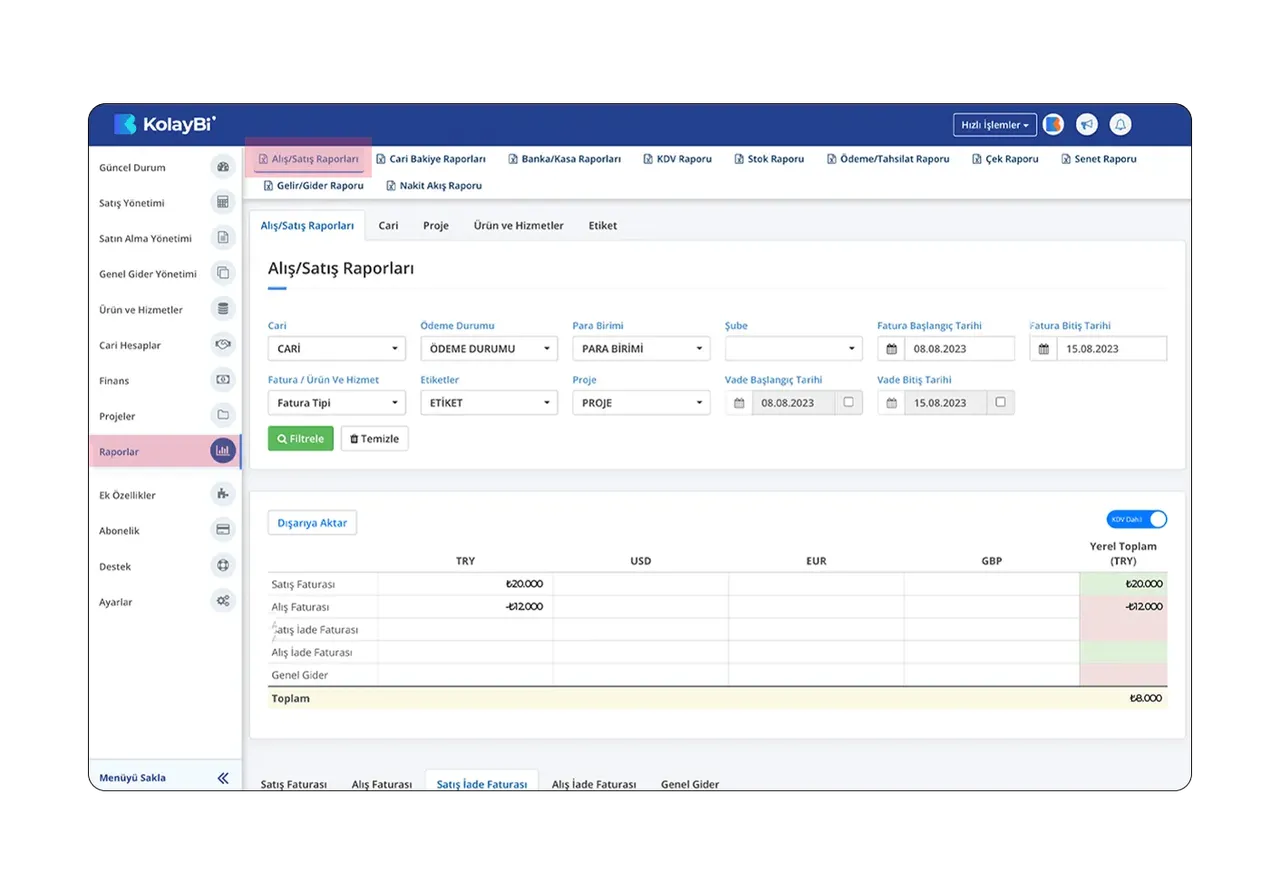Click the Genel Gider Yönetimi copy icon

tap(223, 273)
